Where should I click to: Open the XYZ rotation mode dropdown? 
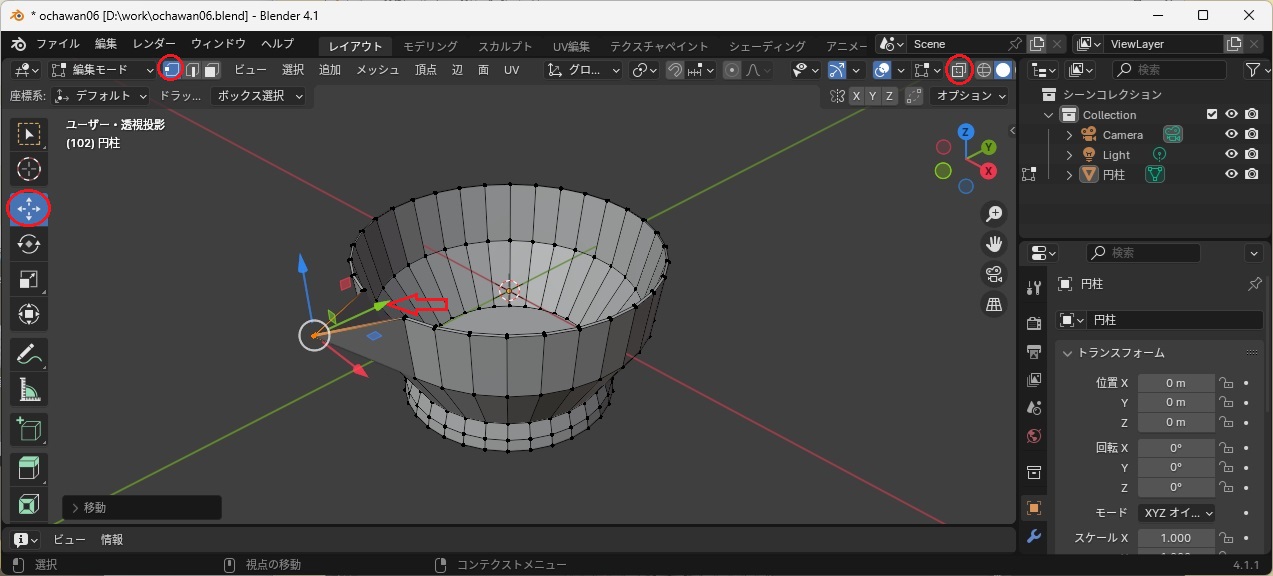pos(1176,513)
